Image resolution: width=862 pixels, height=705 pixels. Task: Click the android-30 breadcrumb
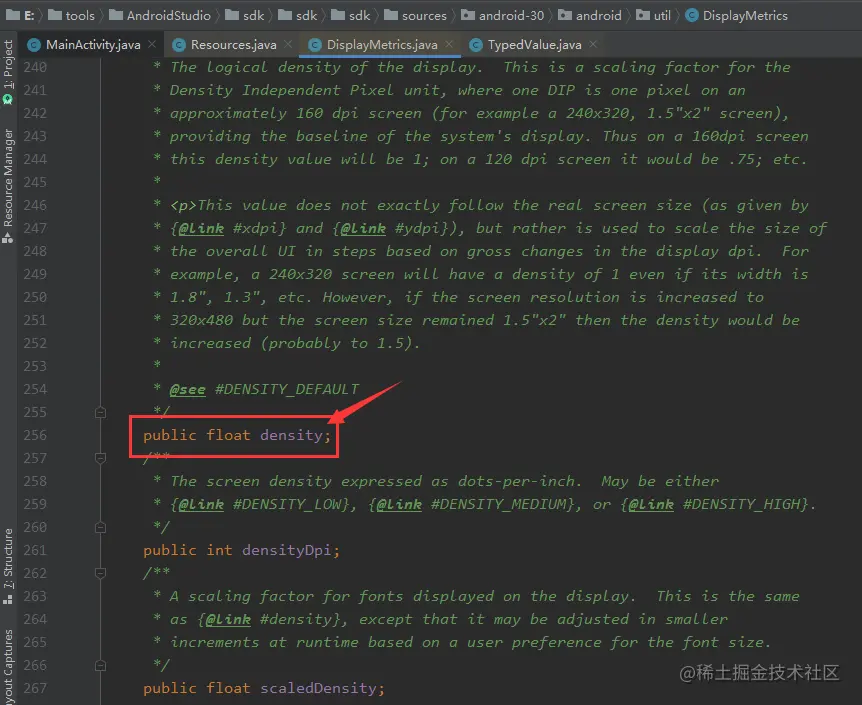[502, 15]
